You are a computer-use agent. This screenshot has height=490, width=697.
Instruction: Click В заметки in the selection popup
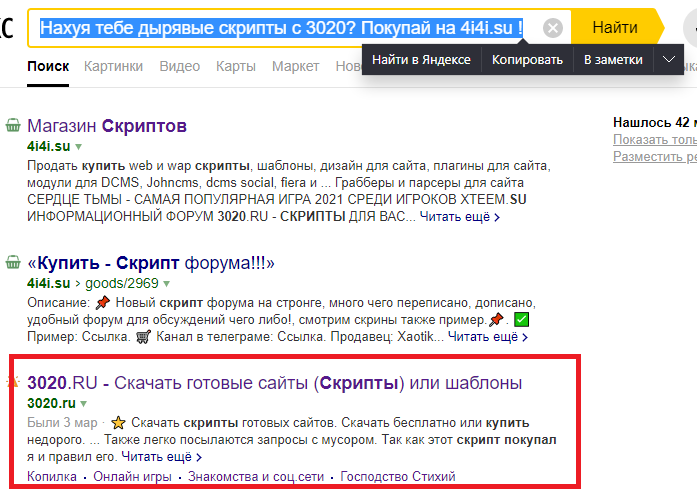(x=613, y=60)
